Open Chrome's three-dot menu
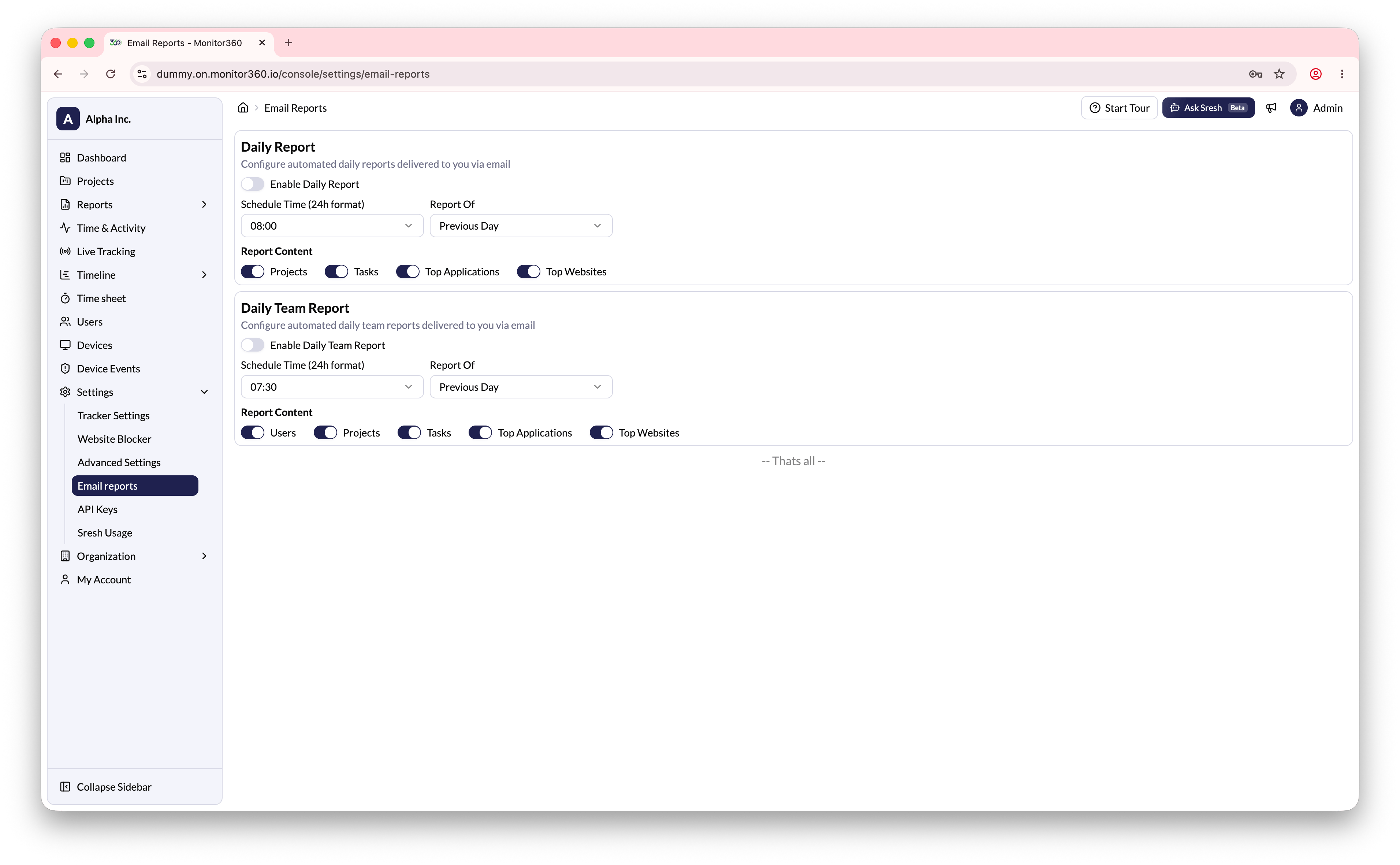The image size is (1400, 865). [1342, 74]
